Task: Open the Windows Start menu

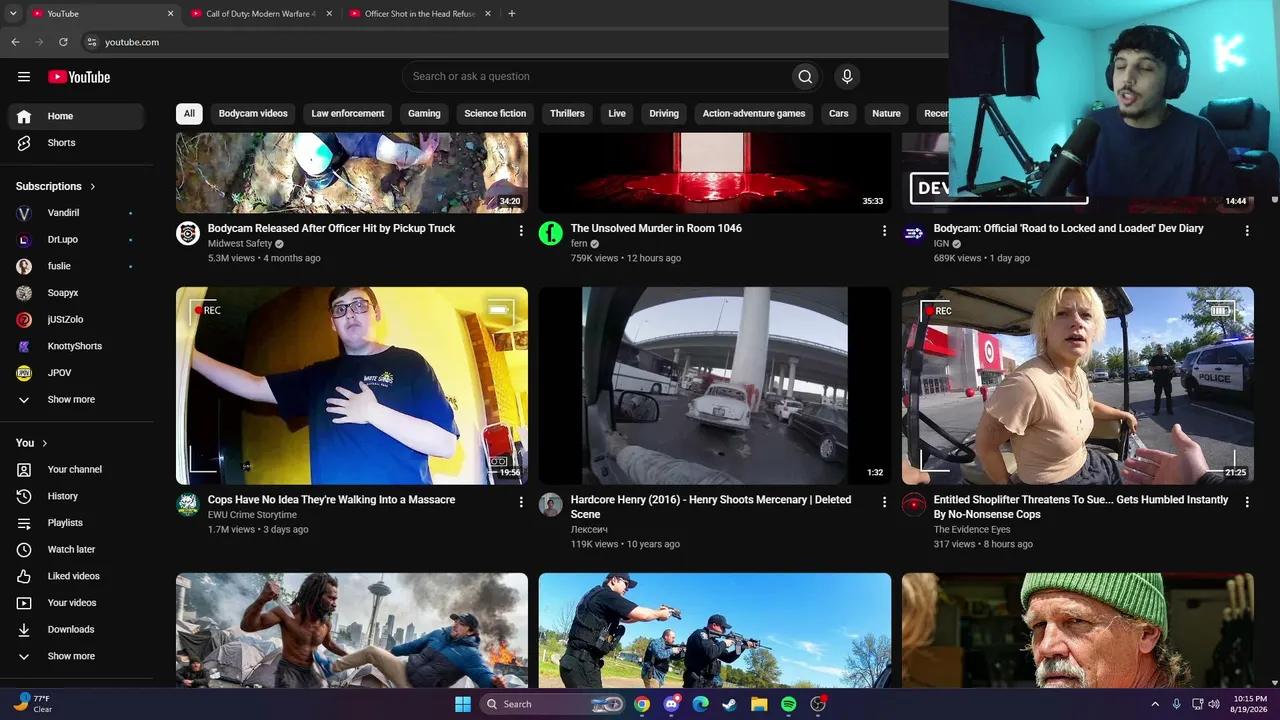Action: point(463,704)
